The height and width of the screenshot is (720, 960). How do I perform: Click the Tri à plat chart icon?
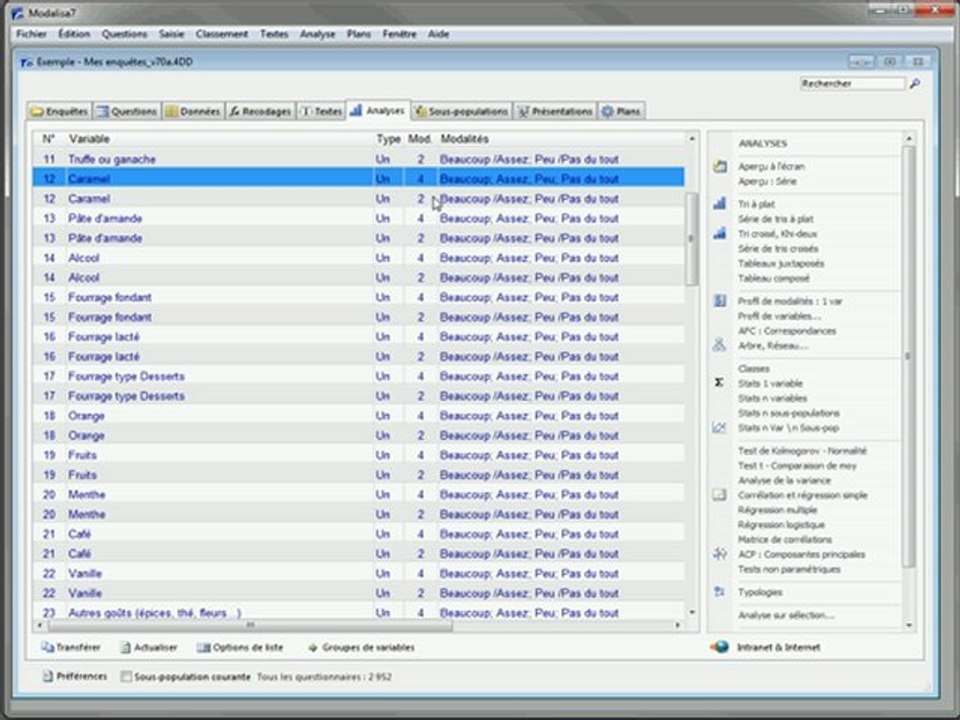coord(719,203)
